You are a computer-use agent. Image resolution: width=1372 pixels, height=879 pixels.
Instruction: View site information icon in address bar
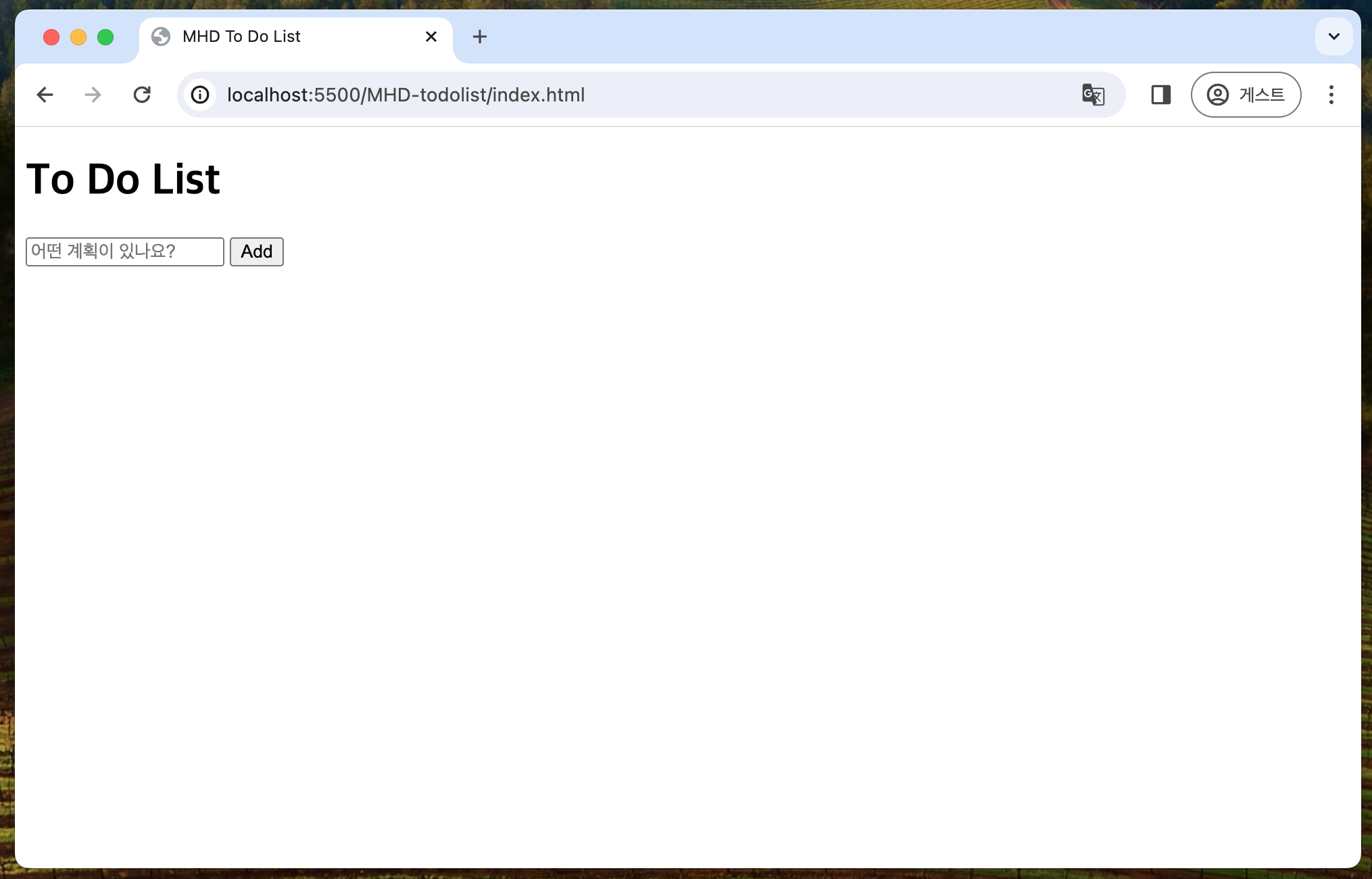click(200, 95)
